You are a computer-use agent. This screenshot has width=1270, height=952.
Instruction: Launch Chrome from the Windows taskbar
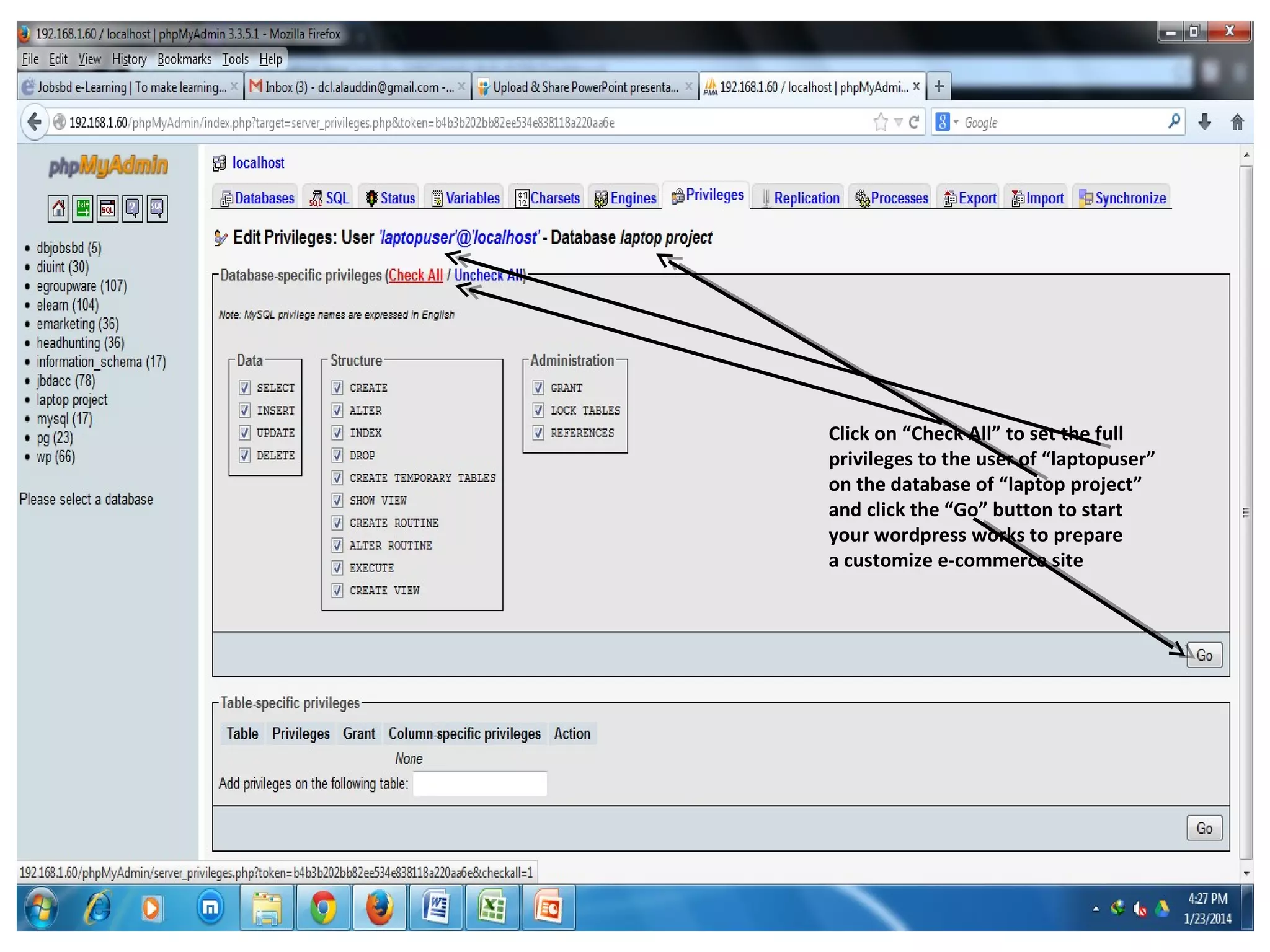tap(323, 909)
